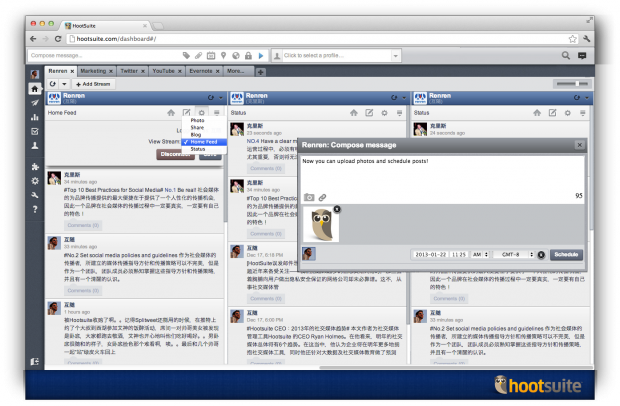
Task: Open the Home Feed Renren stream header dropdown arrow
Action: coord(221,97)
